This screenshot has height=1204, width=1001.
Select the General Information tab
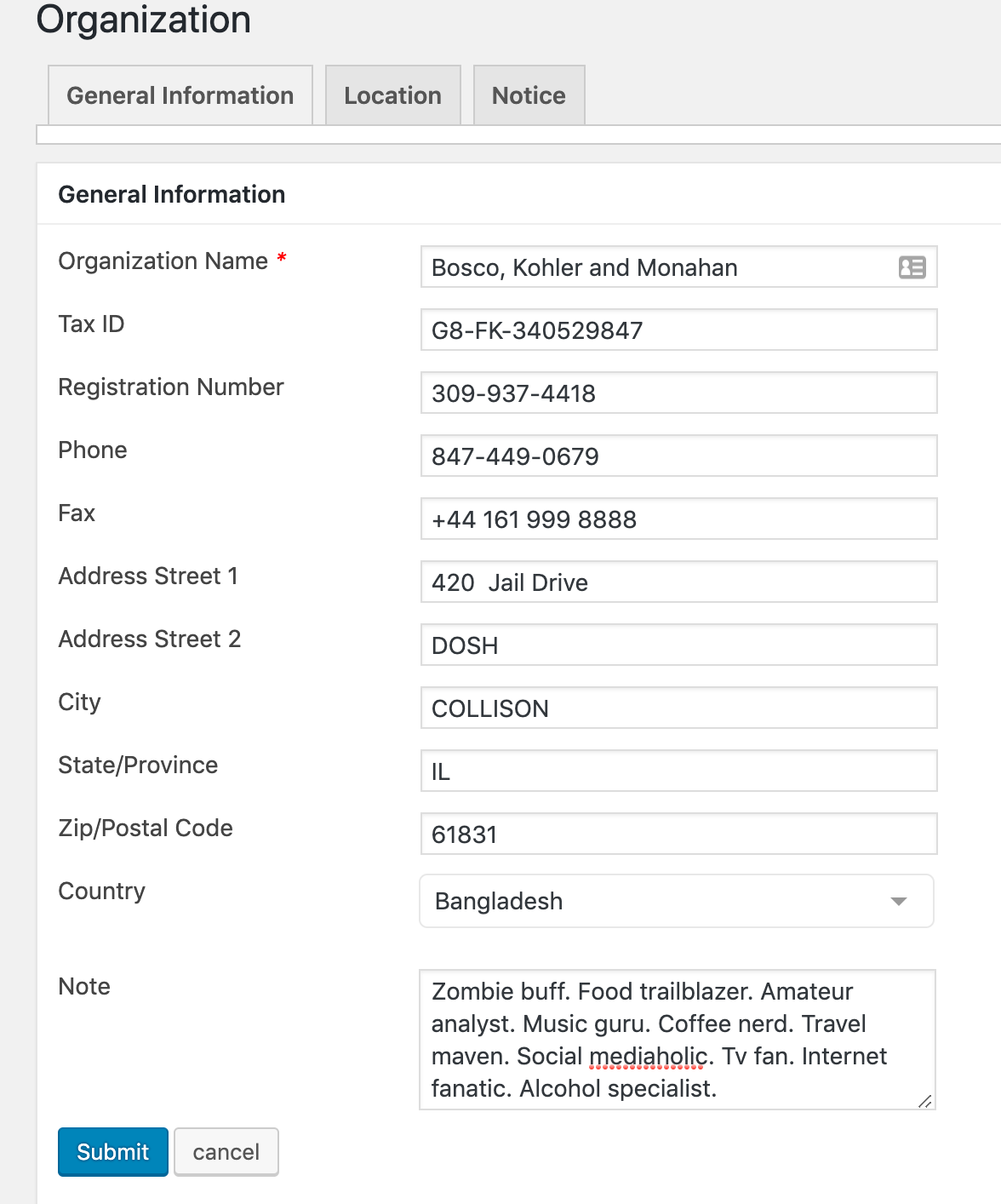(180, 95)
